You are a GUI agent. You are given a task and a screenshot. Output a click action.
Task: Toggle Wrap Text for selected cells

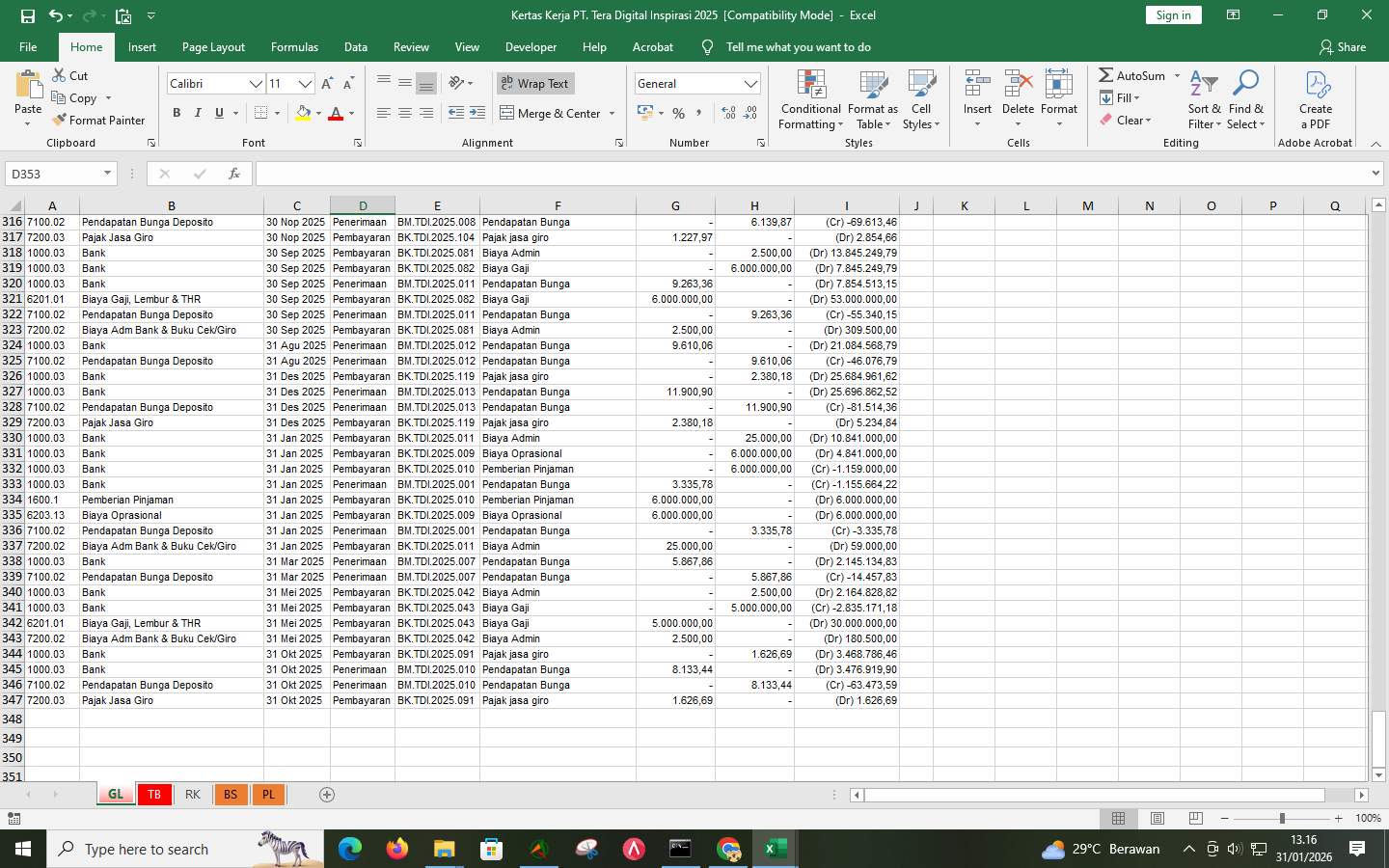pyautogui.click(x=534, y=84)
